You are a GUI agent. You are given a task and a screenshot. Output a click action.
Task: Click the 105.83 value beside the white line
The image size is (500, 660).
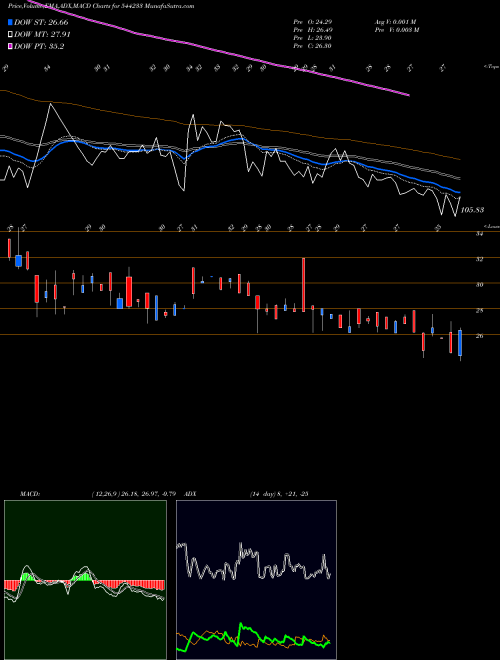[472, 210]
